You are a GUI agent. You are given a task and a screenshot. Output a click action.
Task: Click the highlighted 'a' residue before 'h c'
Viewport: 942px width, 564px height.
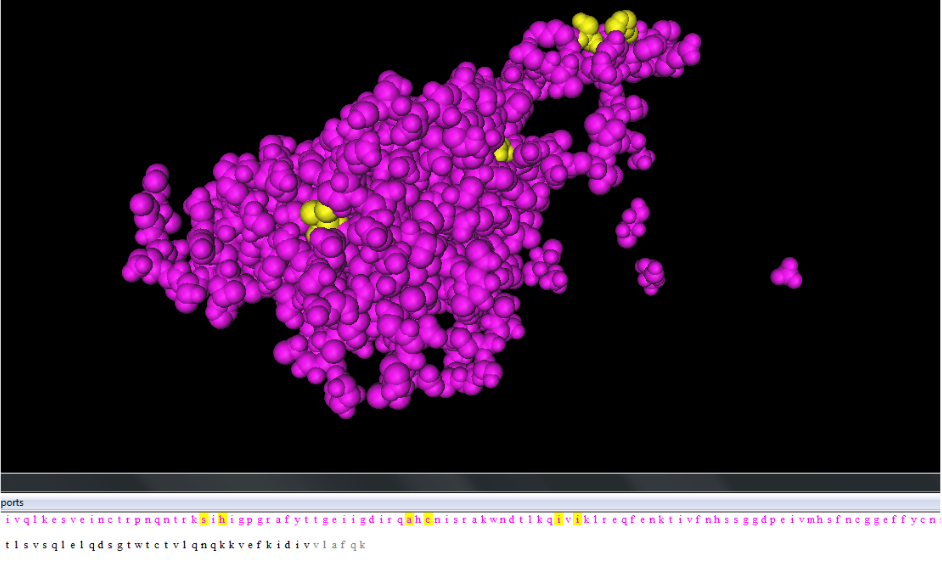[408, 519]
